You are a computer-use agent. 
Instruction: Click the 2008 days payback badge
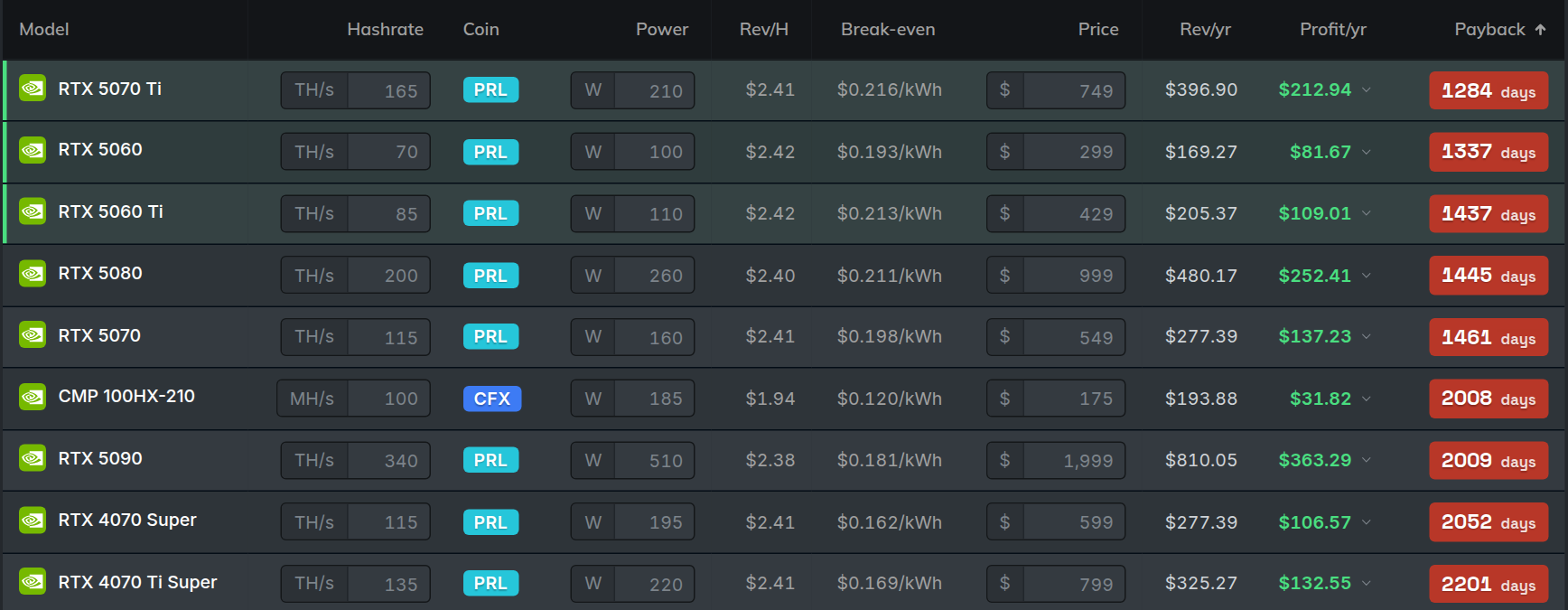(x=1489, y=399)
